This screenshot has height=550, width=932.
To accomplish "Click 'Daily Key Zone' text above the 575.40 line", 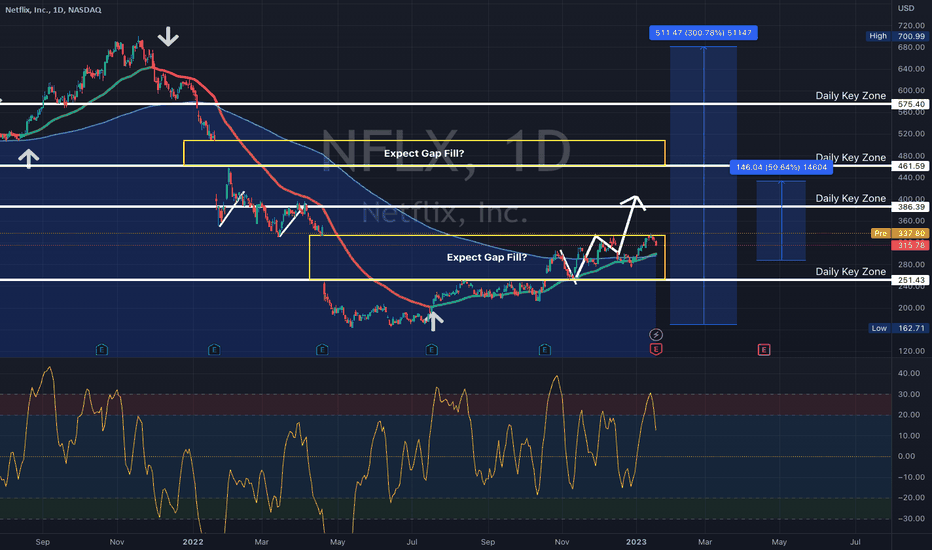I will [851, 96].
